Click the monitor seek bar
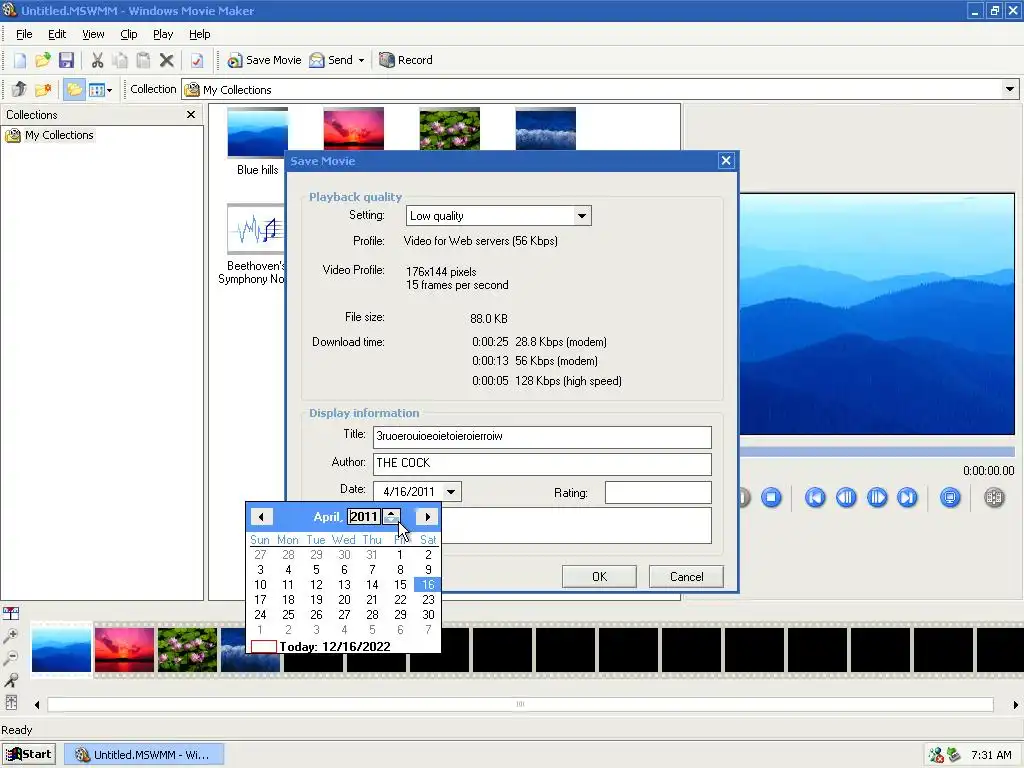The image size is (1024, 768). (x=877, y=451)
